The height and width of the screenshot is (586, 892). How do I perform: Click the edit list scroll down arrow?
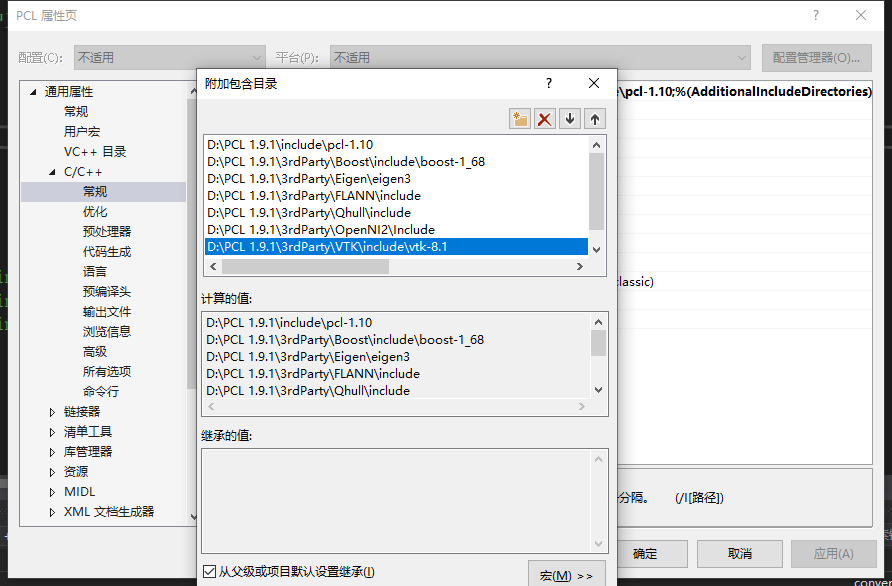point(596,249)
